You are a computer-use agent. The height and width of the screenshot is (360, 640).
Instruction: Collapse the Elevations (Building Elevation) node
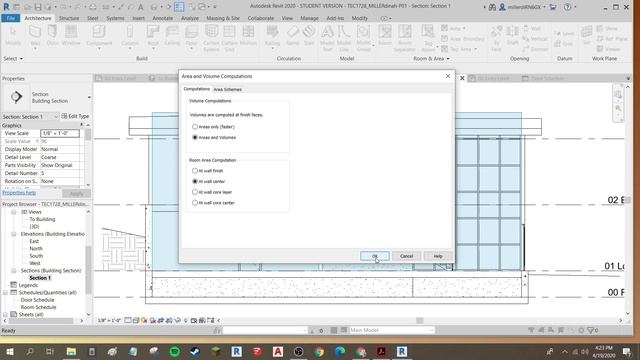[14, 234]
